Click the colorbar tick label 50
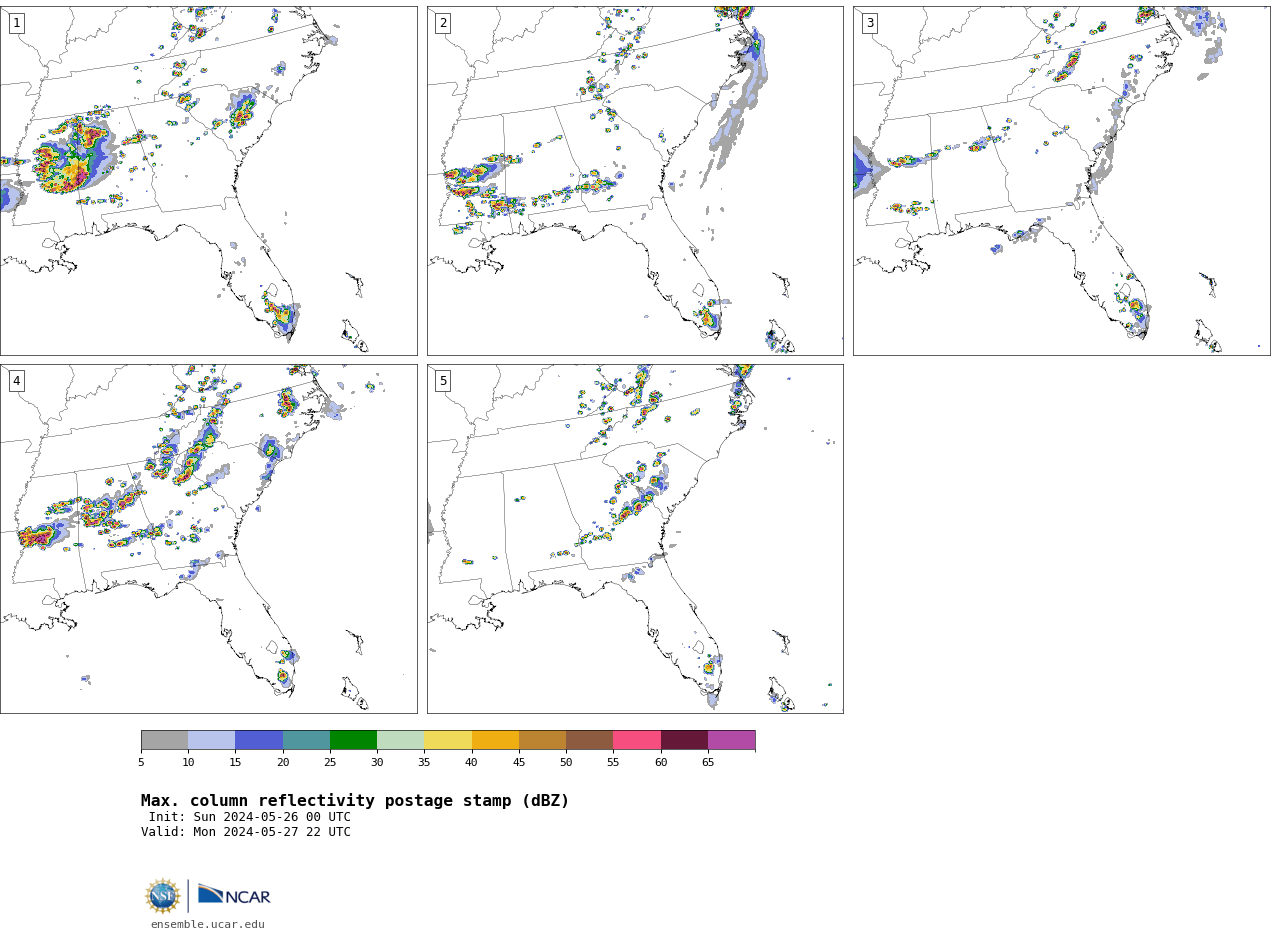 [566, 763]
